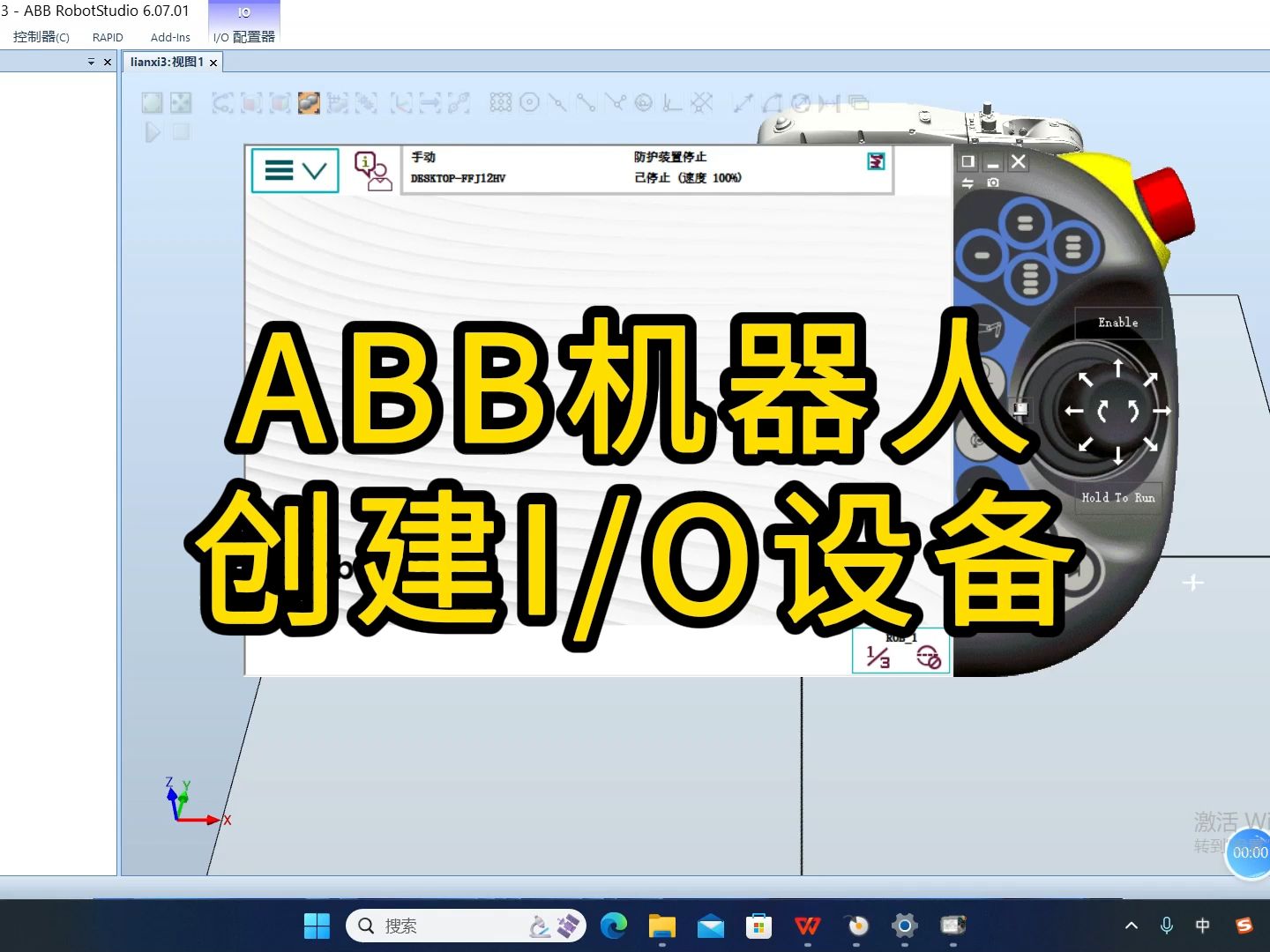Choose the Angle measure tool

pos(772,103)
